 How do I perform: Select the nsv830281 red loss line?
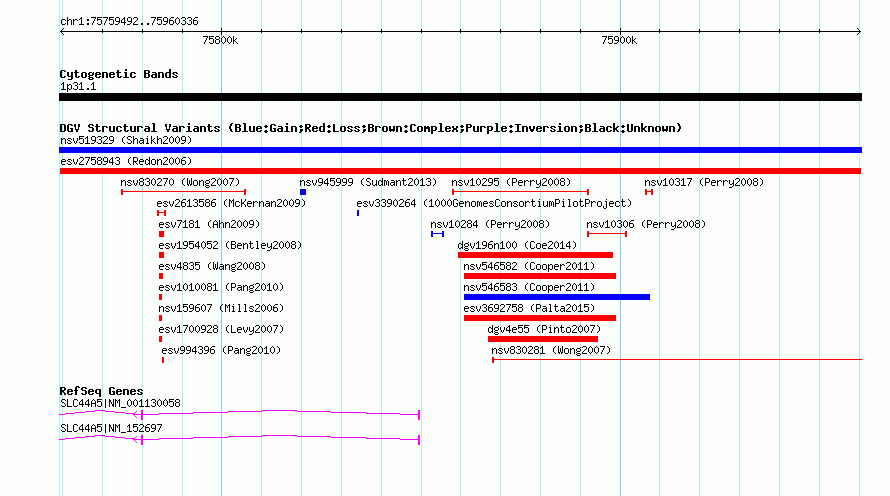677,360
